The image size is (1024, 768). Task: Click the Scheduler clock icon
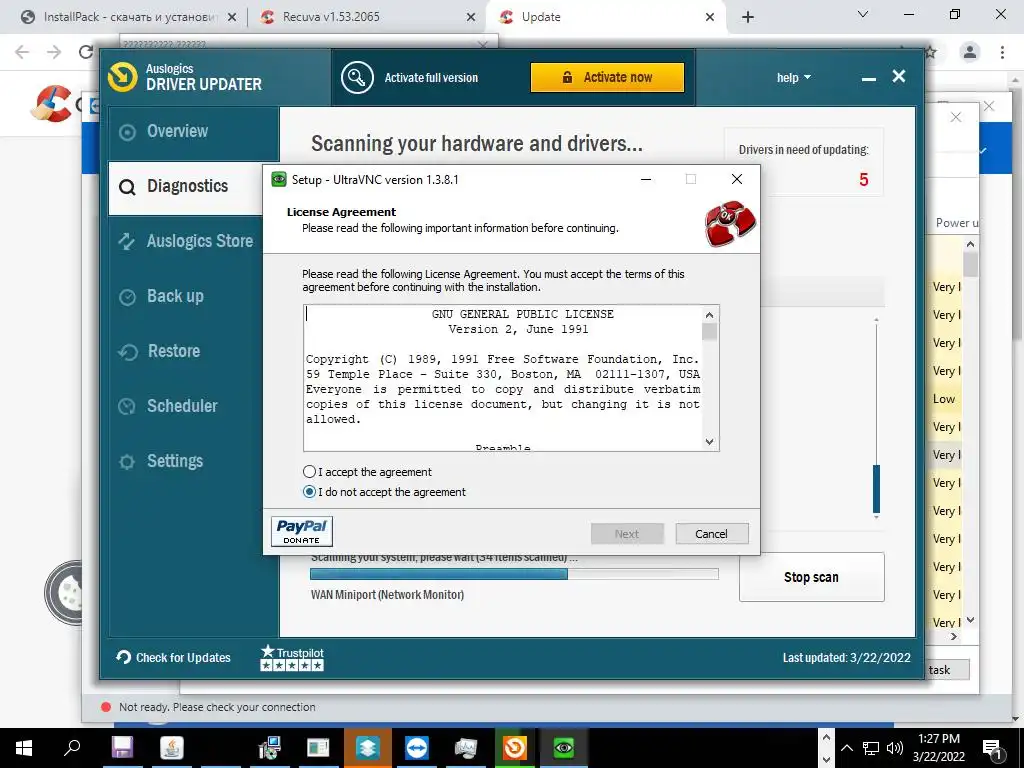(127, 407)
